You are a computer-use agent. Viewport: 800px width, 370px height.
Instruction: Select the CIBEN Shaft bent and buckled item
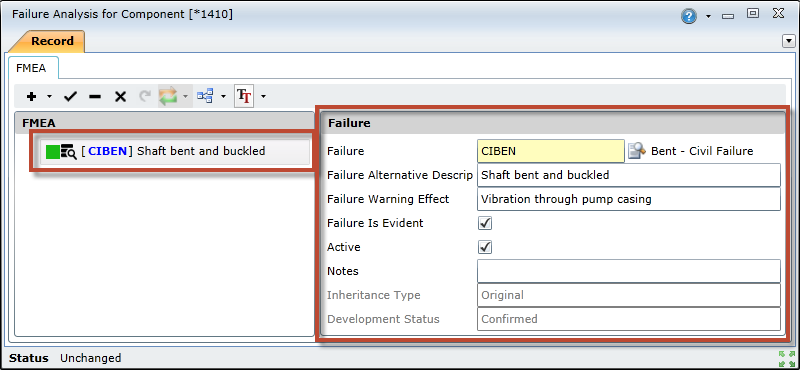pyautogui.click(x=175, y=152)
